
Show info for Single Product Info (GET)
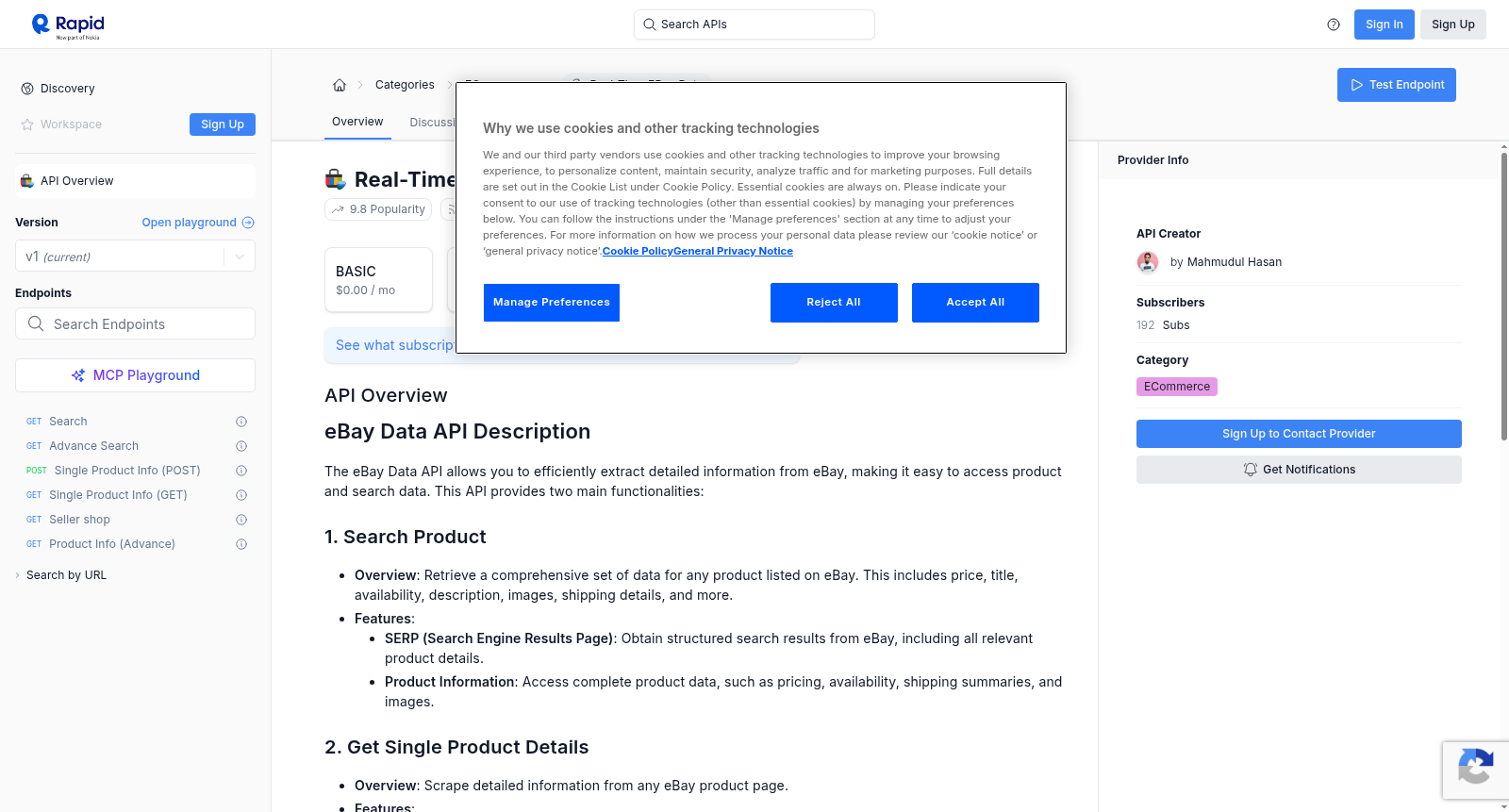pos(241,495)
